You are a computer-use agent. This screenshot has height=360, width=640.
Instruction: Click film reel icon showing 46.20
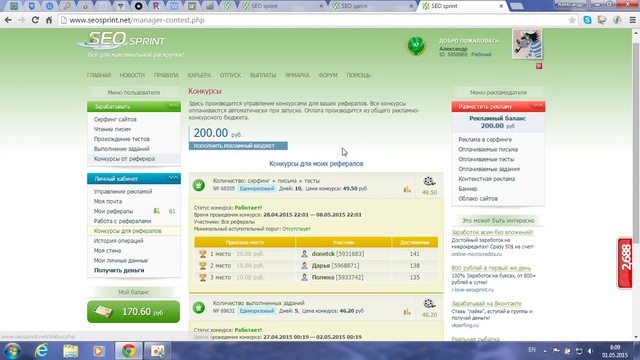click(x=429, y=304)
